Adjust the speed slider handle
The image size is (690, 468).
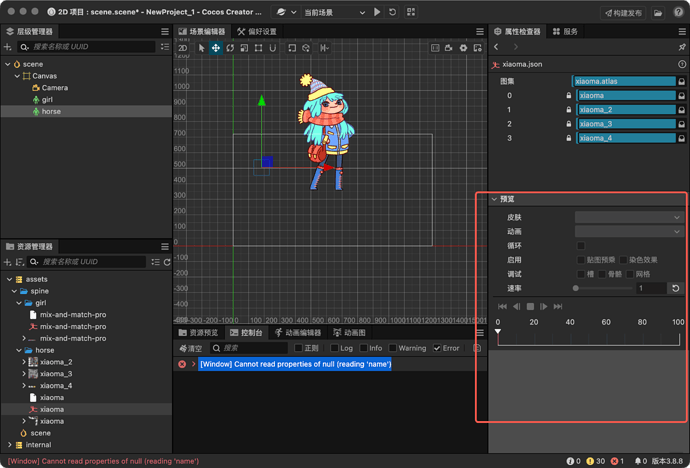576,289
